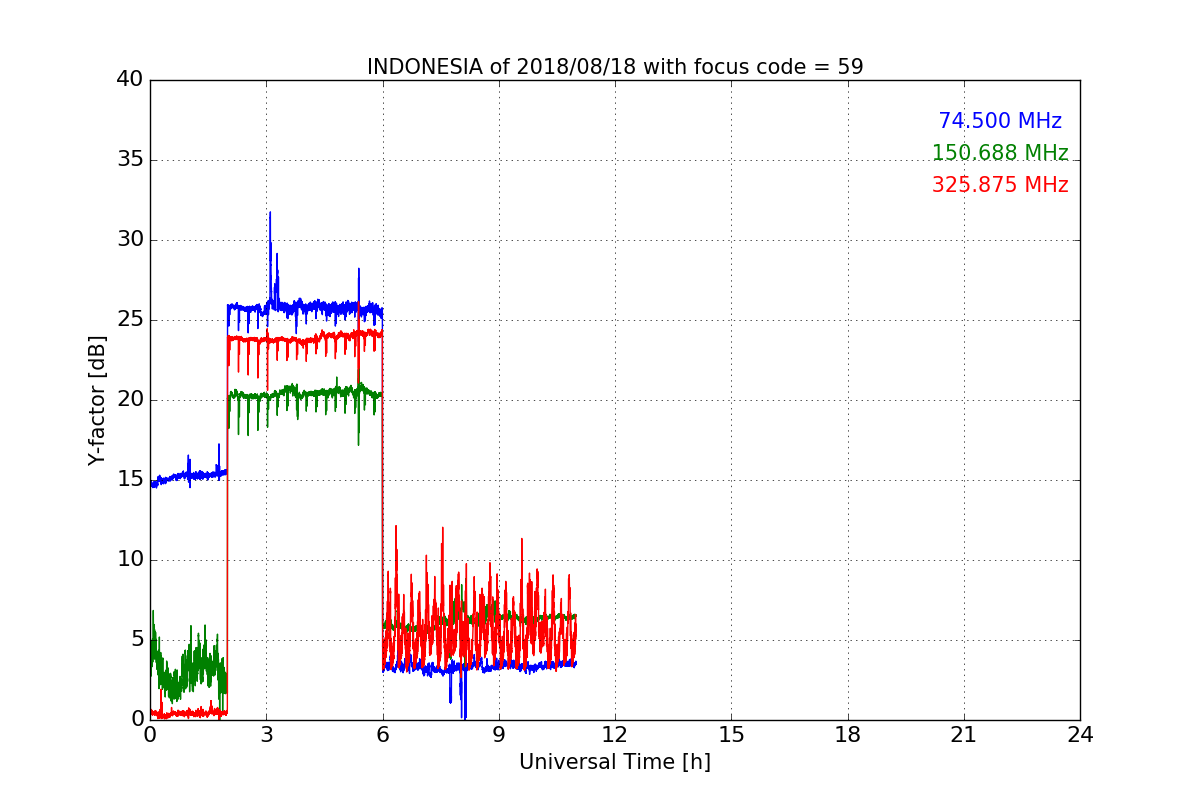Click y-axis tick label 10
Screen dimensions: 1200x800
(130, 560)
